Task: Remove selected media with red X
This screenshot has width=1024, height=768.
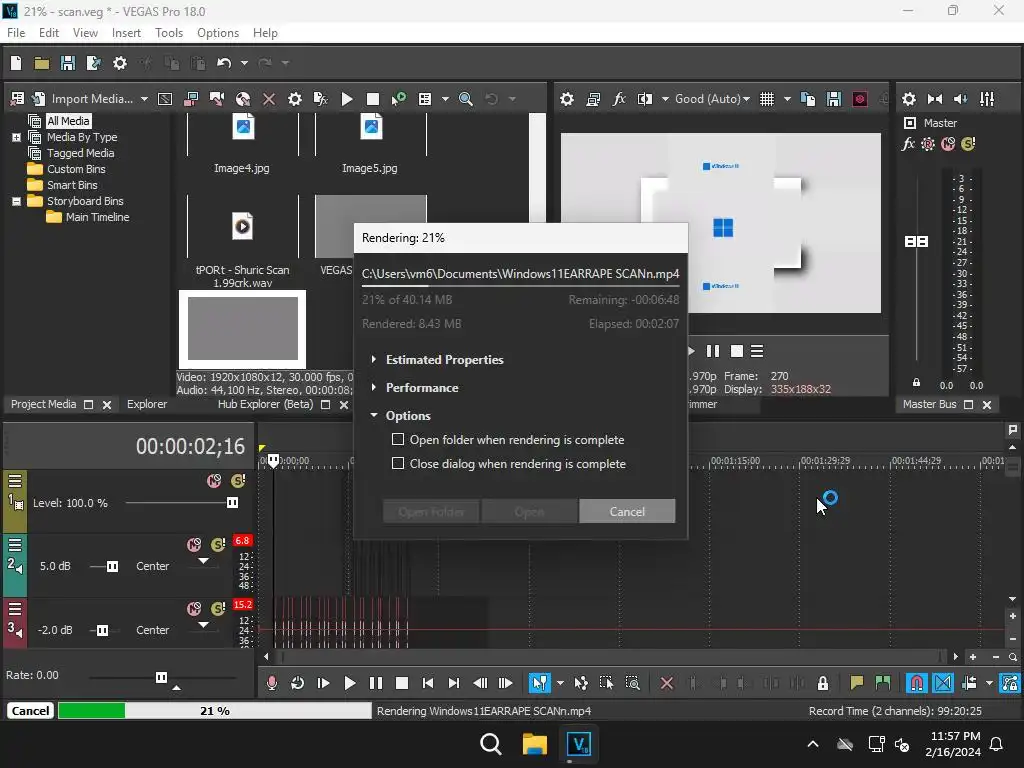Action: coord(268,99)
